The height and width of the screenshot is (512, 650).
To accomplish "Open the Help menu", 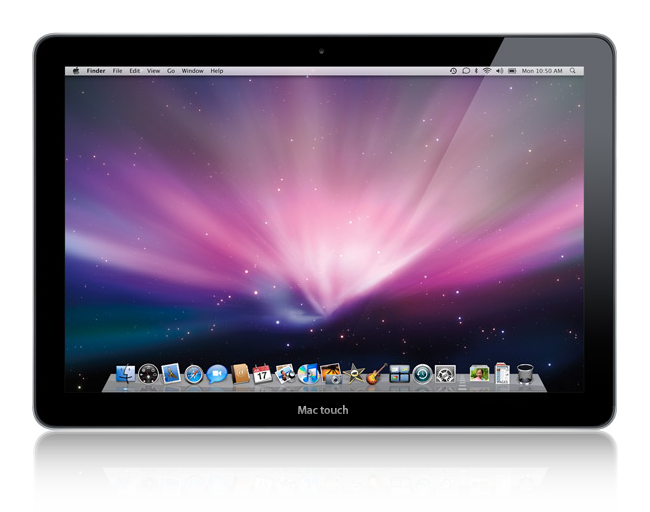I will (216, 71).
